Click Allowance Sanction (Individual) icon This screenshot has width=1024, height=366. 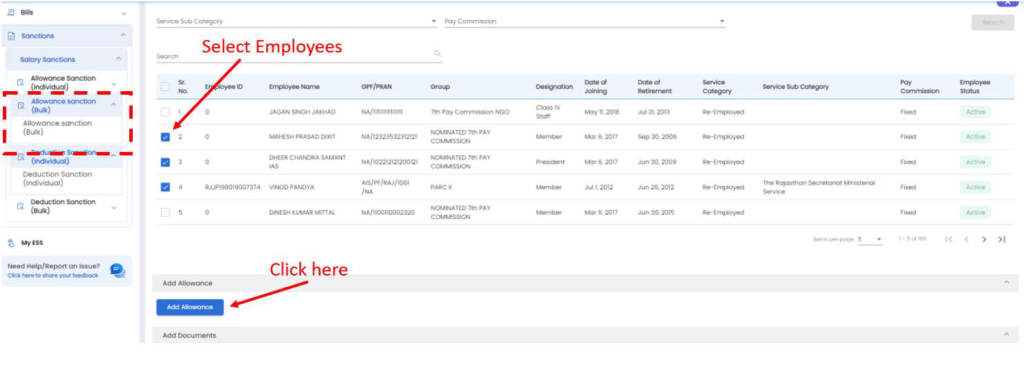pos(20,83)
